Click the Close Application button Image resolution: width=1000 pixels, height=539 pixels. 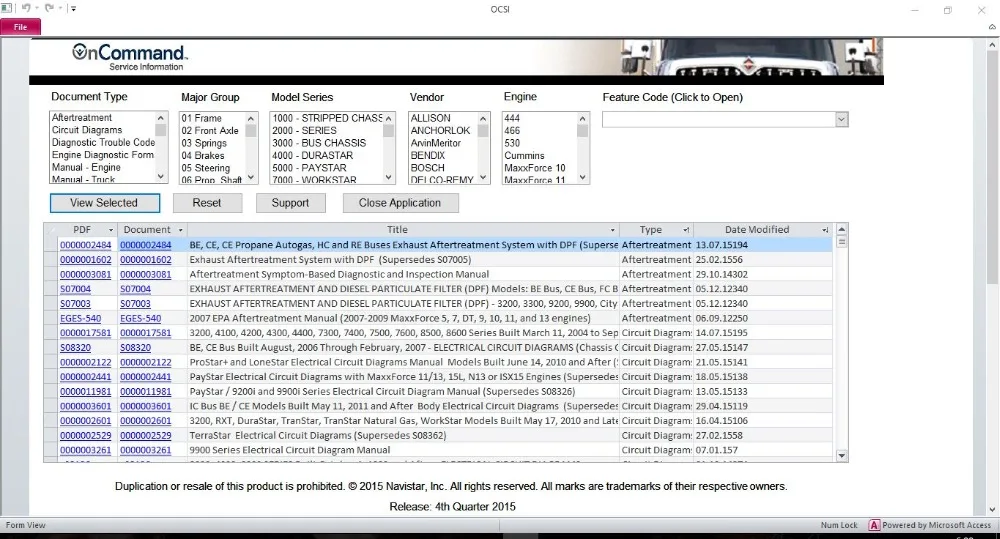pos(400,203)
